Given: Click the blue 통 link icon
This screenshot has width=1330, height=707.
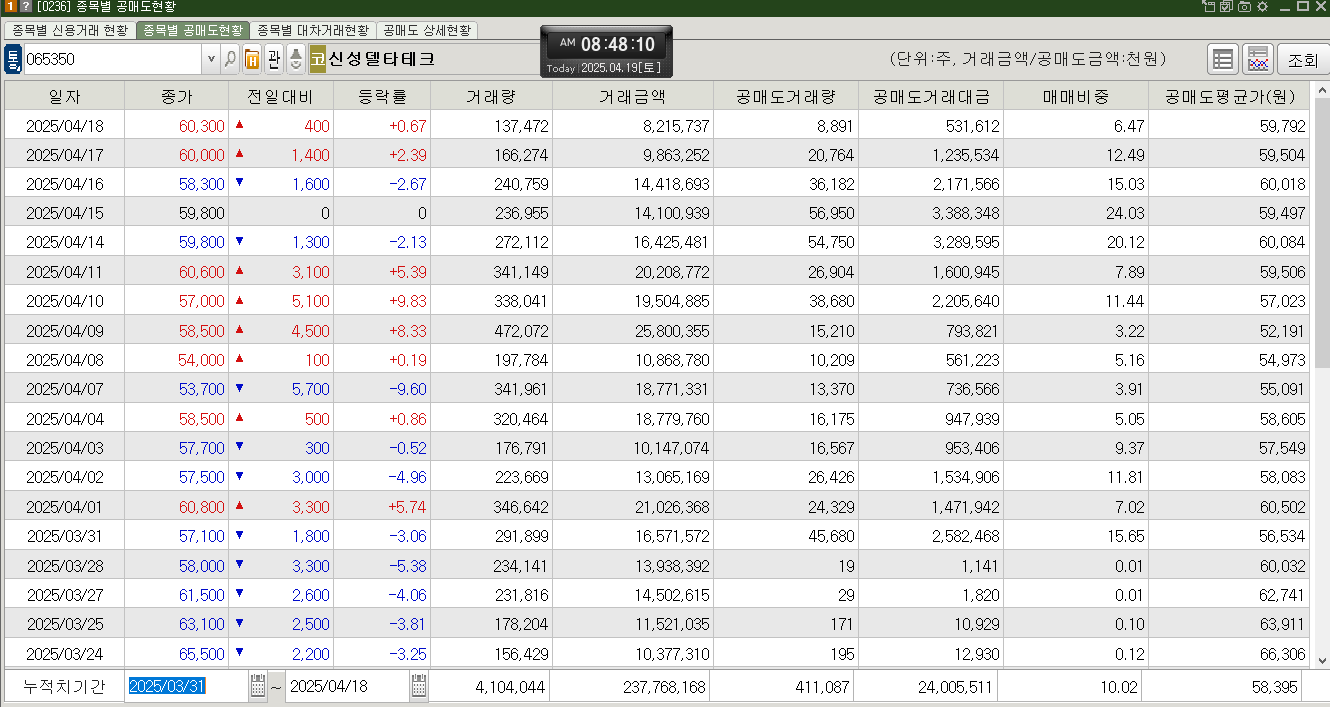Looking at the screenshot, I should point(13,59).
